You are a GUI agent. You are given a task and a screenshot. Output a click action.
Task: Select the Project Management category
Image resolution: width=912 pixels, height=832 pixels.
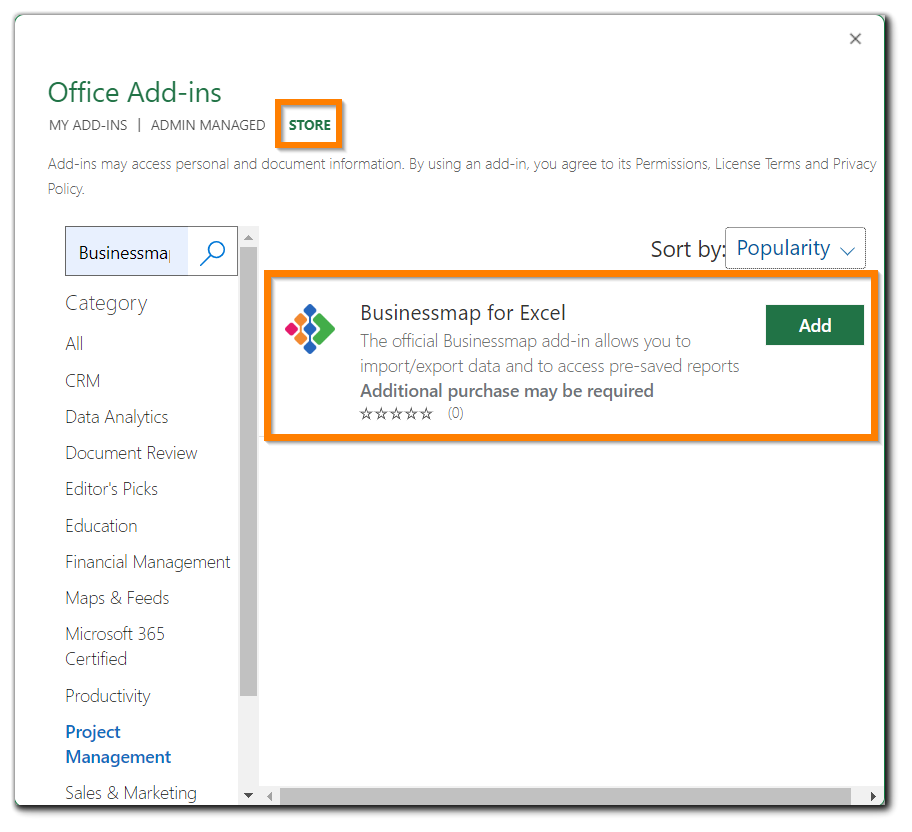point(118,744)
